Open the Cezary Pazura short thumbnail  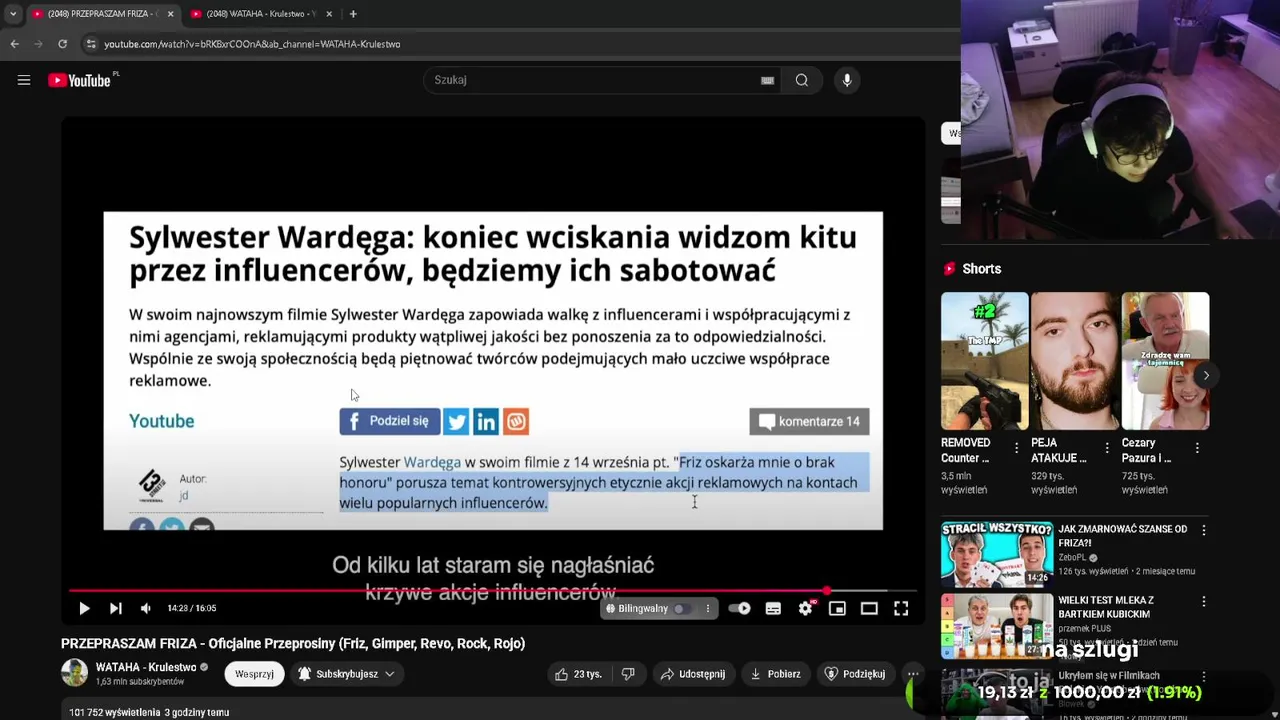click(1165, 361)
